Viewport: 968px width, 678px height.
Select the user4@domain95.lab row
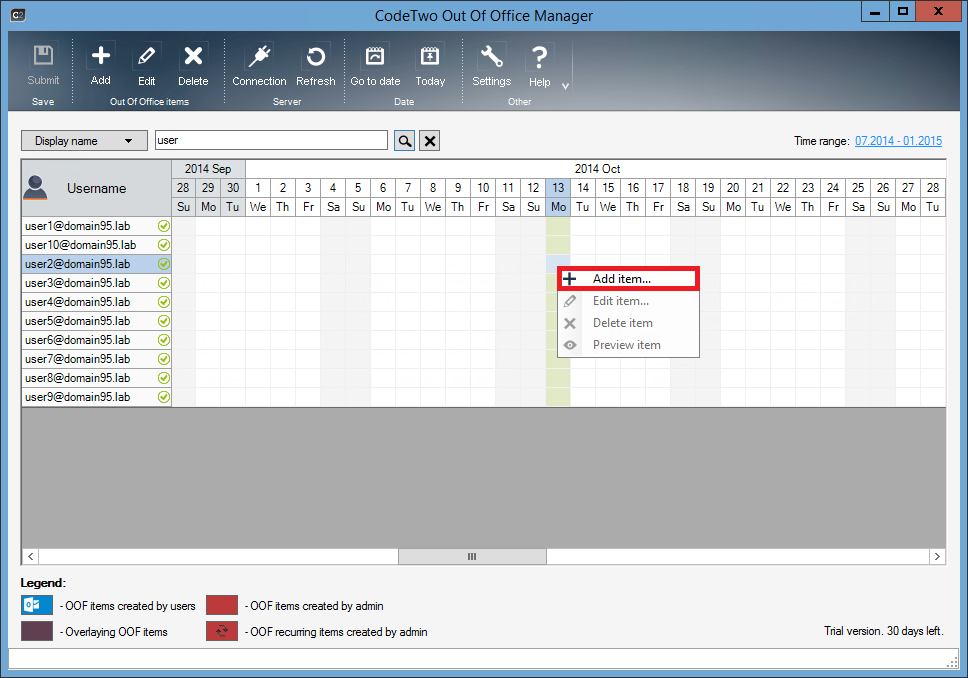(x=96, y=302)
